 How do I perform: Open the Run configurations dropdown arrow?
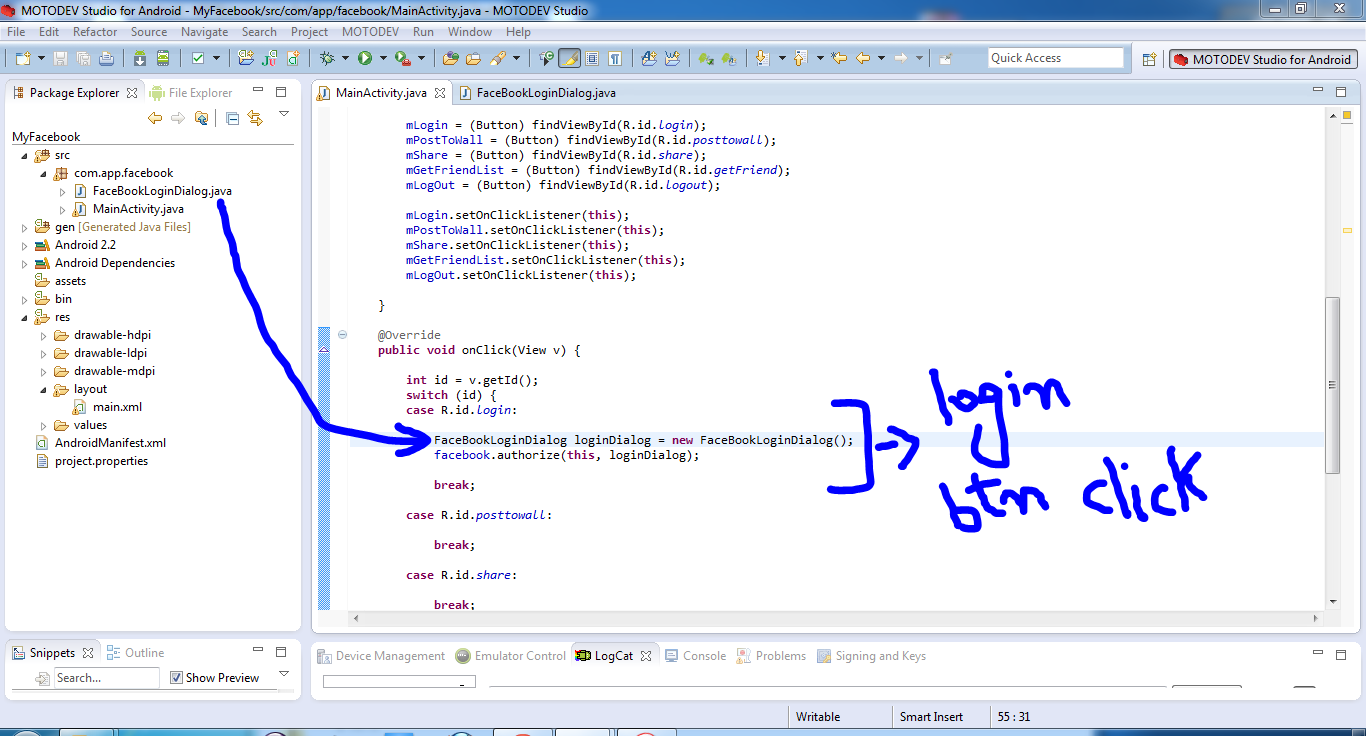[383, 58]
